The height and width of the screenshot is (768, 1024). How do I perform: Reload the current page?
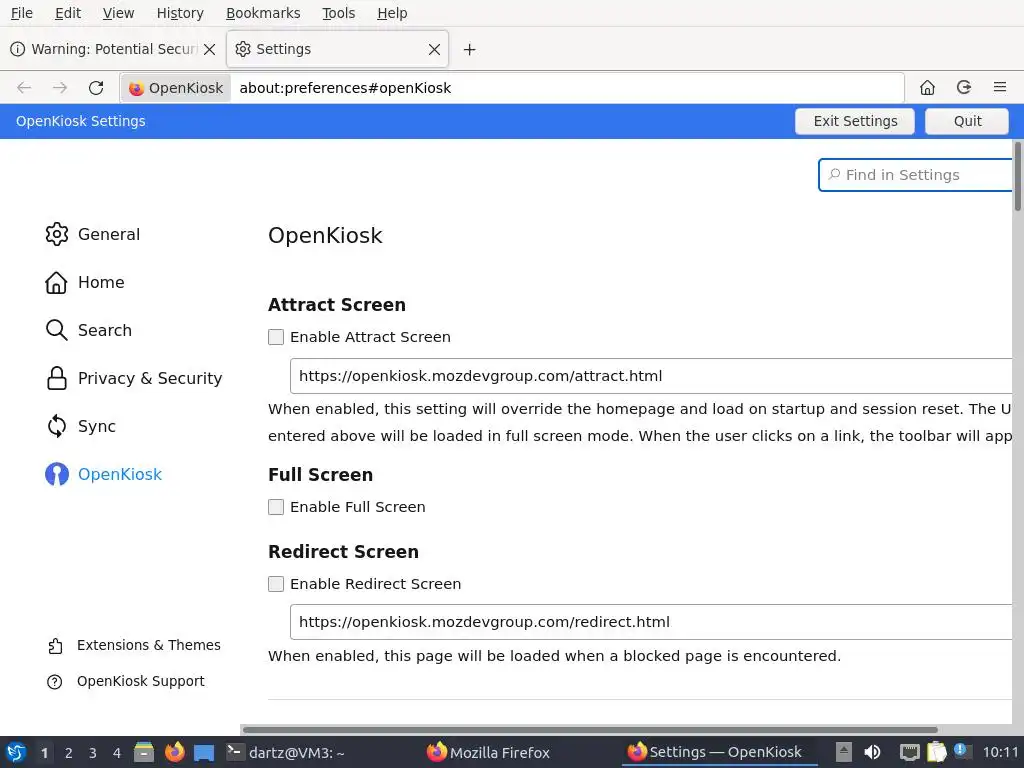coord(96,88)
